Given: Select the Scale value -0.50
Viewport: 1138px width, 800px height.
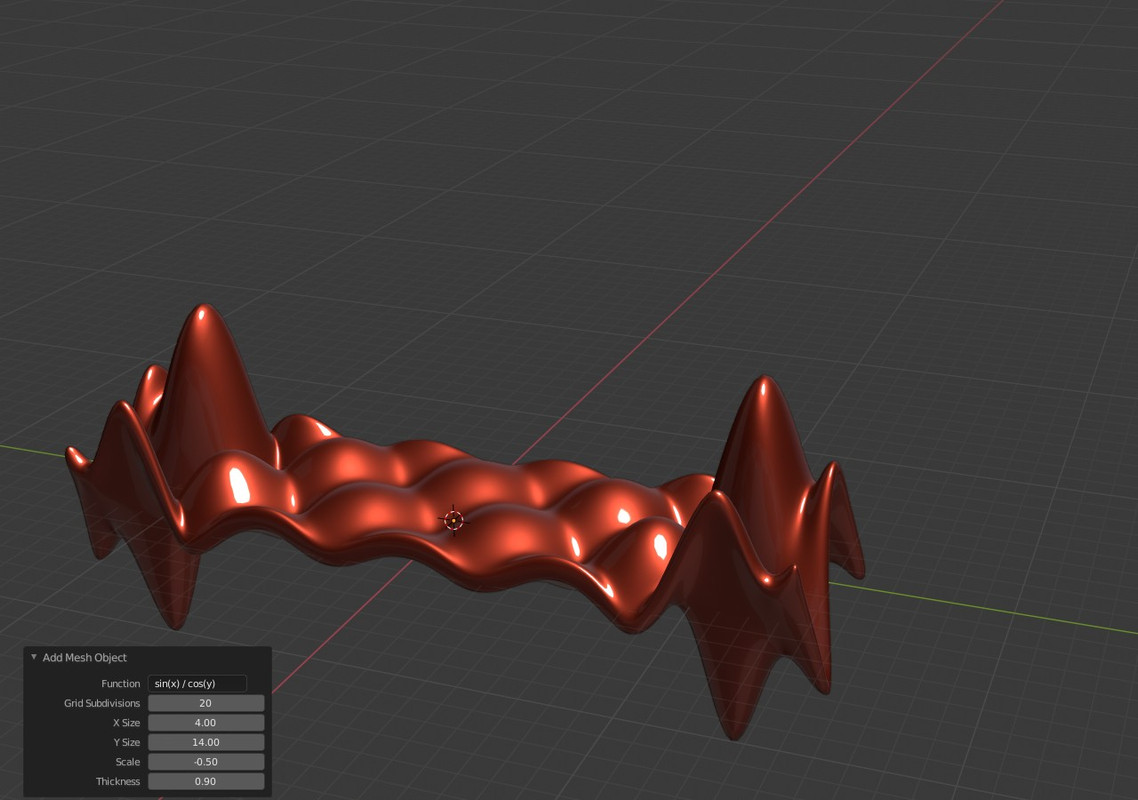Looking at the screenshot, I should (205, 762).
